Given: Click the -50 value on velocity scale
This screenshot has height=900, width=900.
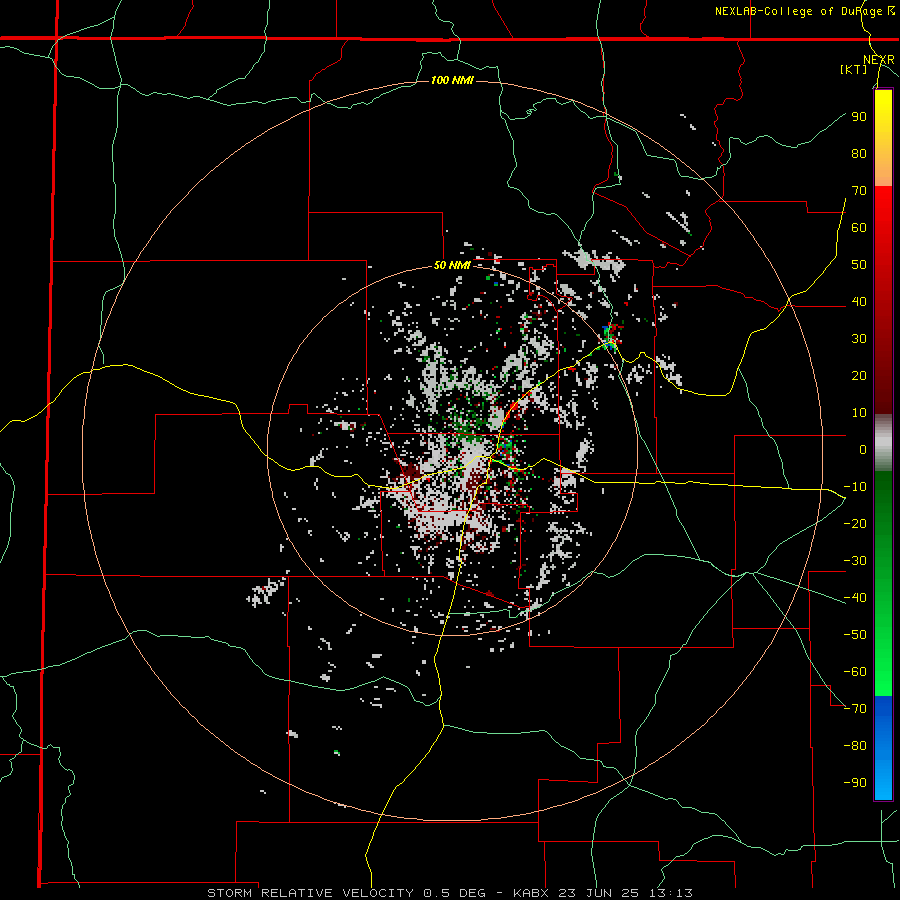Looking at the screenshot, I should [x=855, y=634].
